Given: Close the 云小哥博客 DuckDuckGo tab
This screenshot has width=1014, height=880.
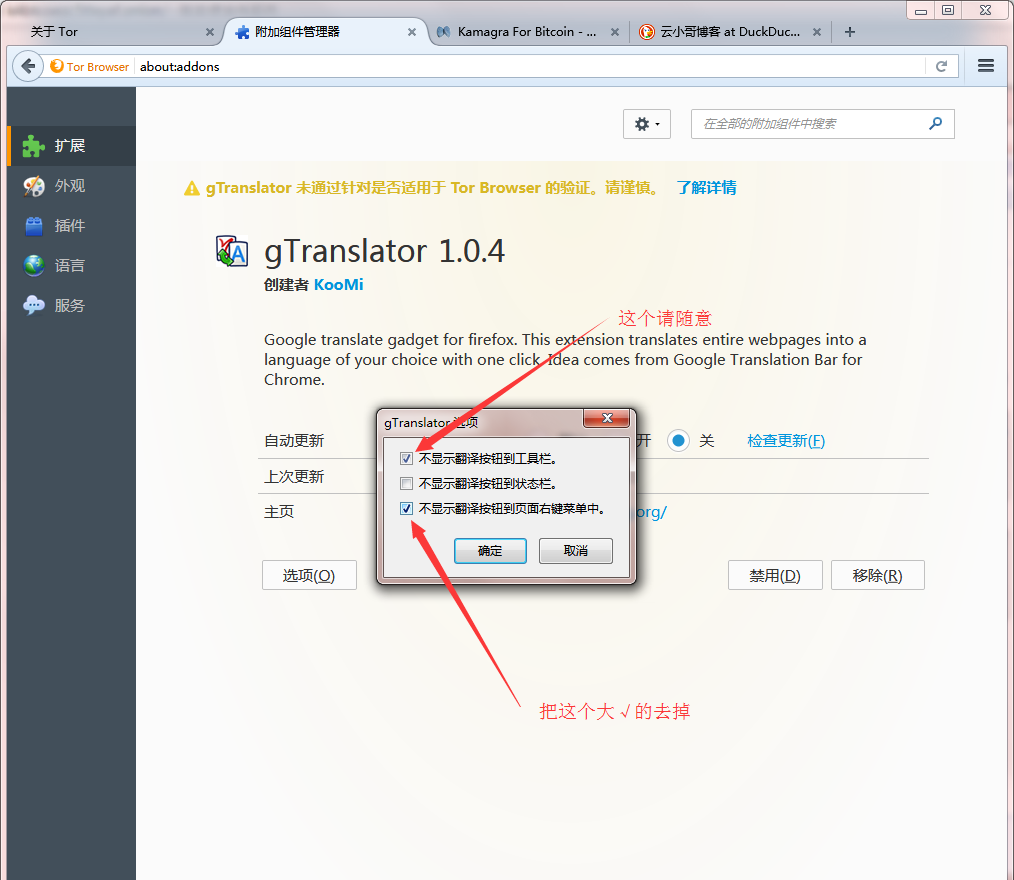Looking at the screenshot, I should (817, 32).
